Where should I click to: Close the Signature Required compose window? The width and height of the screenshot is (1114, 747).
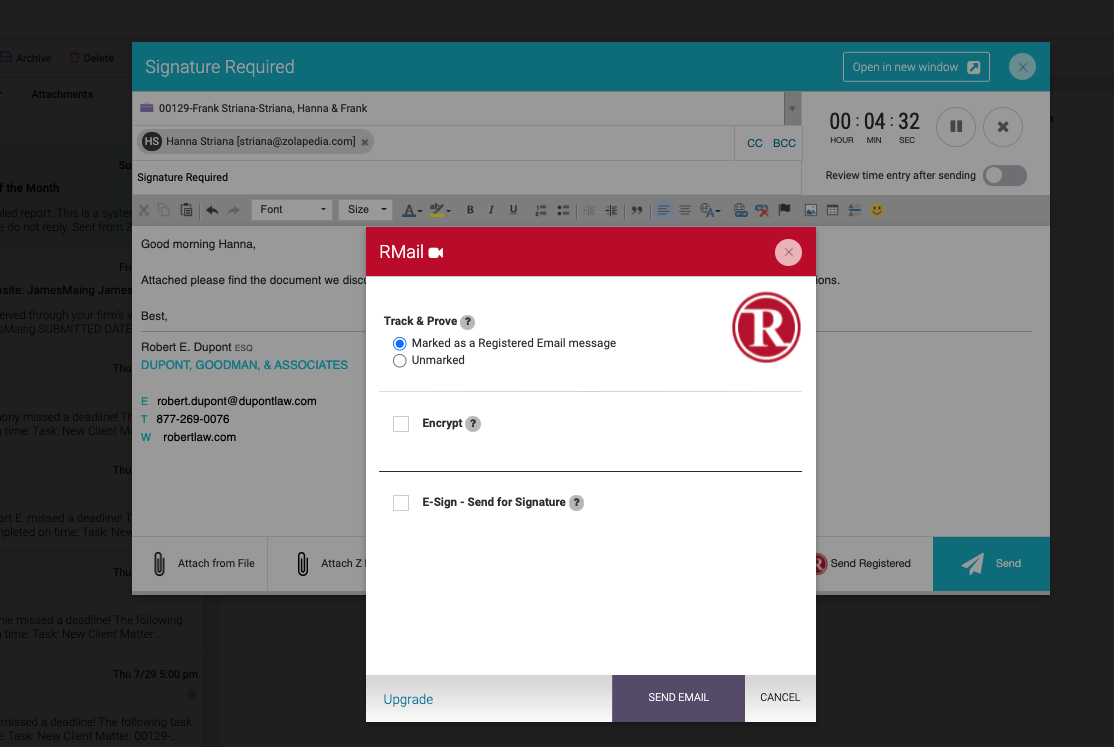(x=1022, y=67)
